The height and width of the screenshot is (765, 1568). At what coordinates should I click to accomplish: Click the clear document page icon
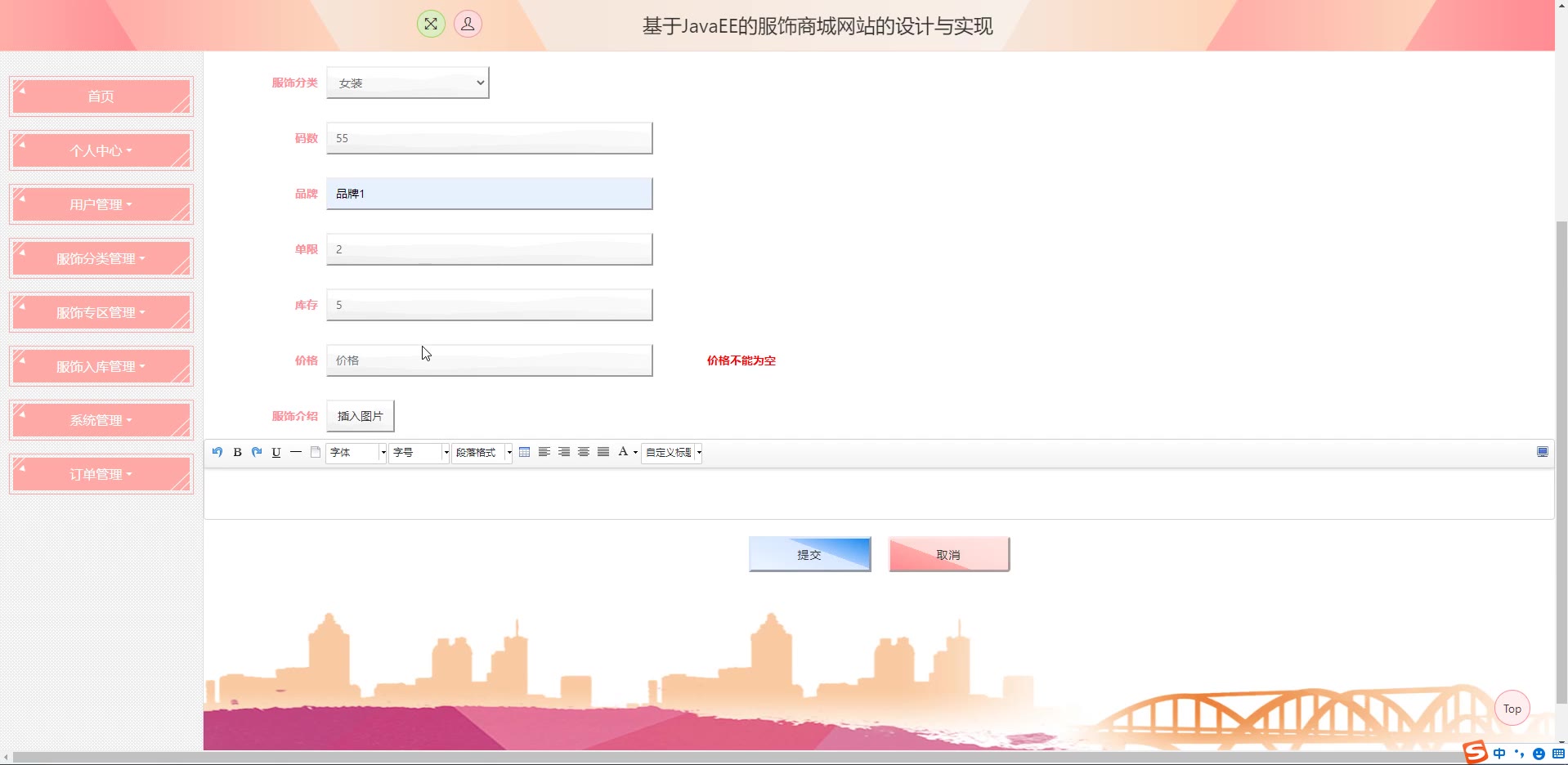316,452
